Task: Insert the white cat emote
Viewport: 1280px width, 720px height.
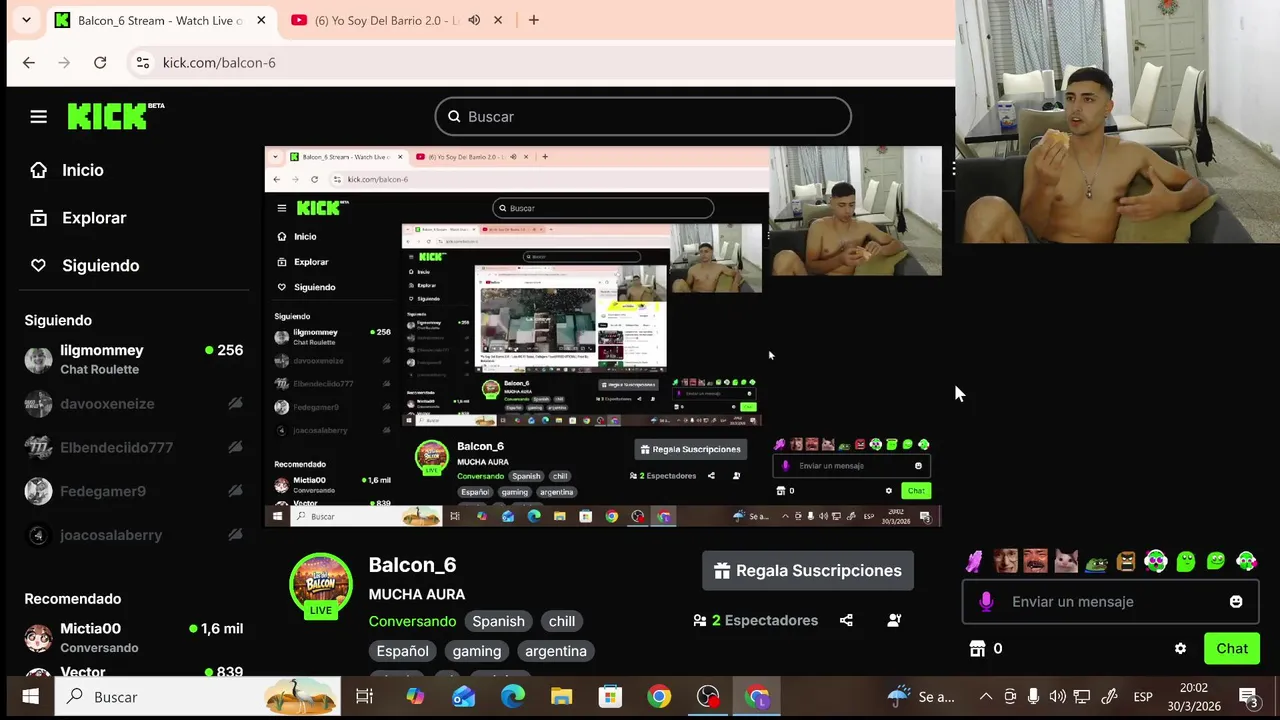Action: pyautogui.click(x=1066, y=561)
